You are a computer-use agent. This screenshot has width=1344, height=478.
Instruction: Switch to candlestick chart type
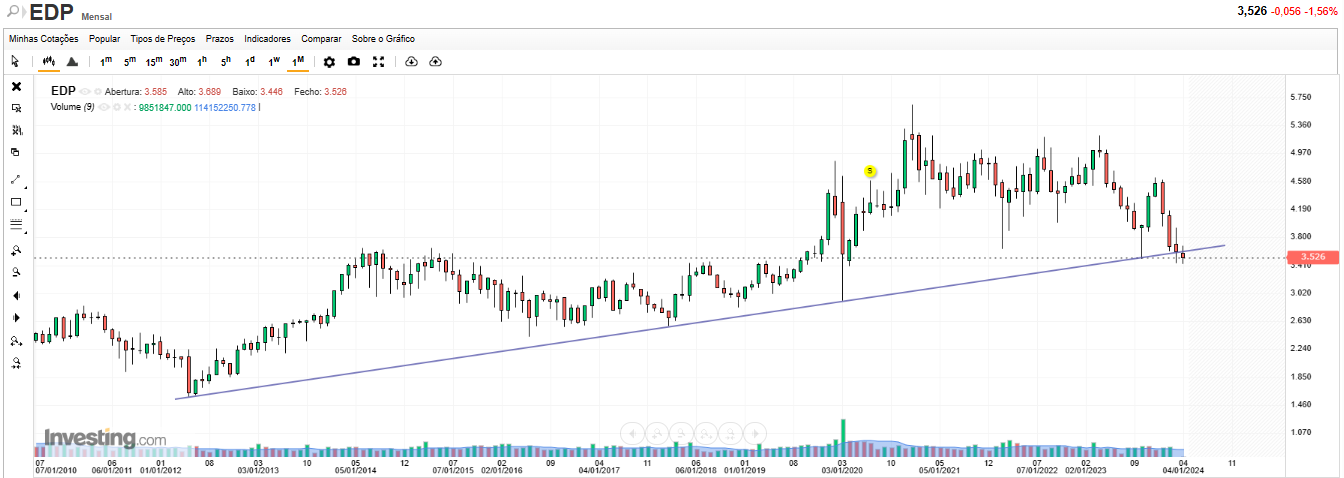(x=48, y=62)
